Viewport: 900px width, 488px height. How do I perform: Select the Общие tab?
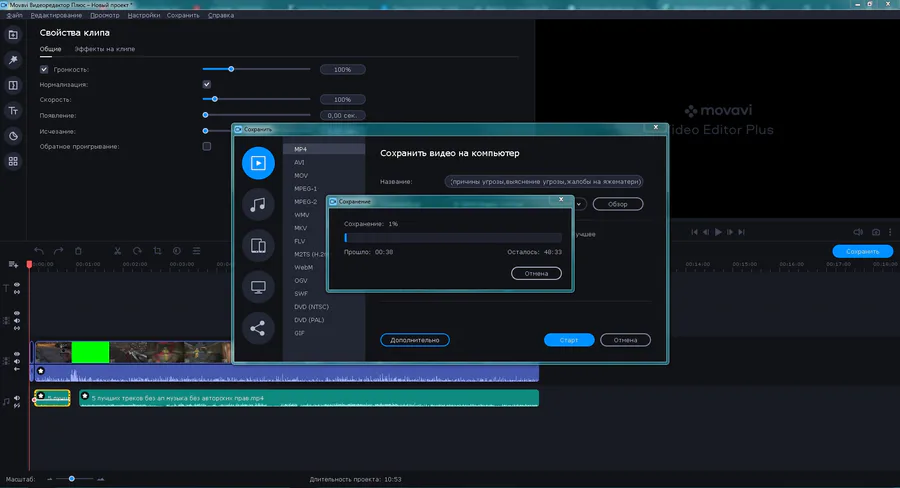(x=51, y=49)
